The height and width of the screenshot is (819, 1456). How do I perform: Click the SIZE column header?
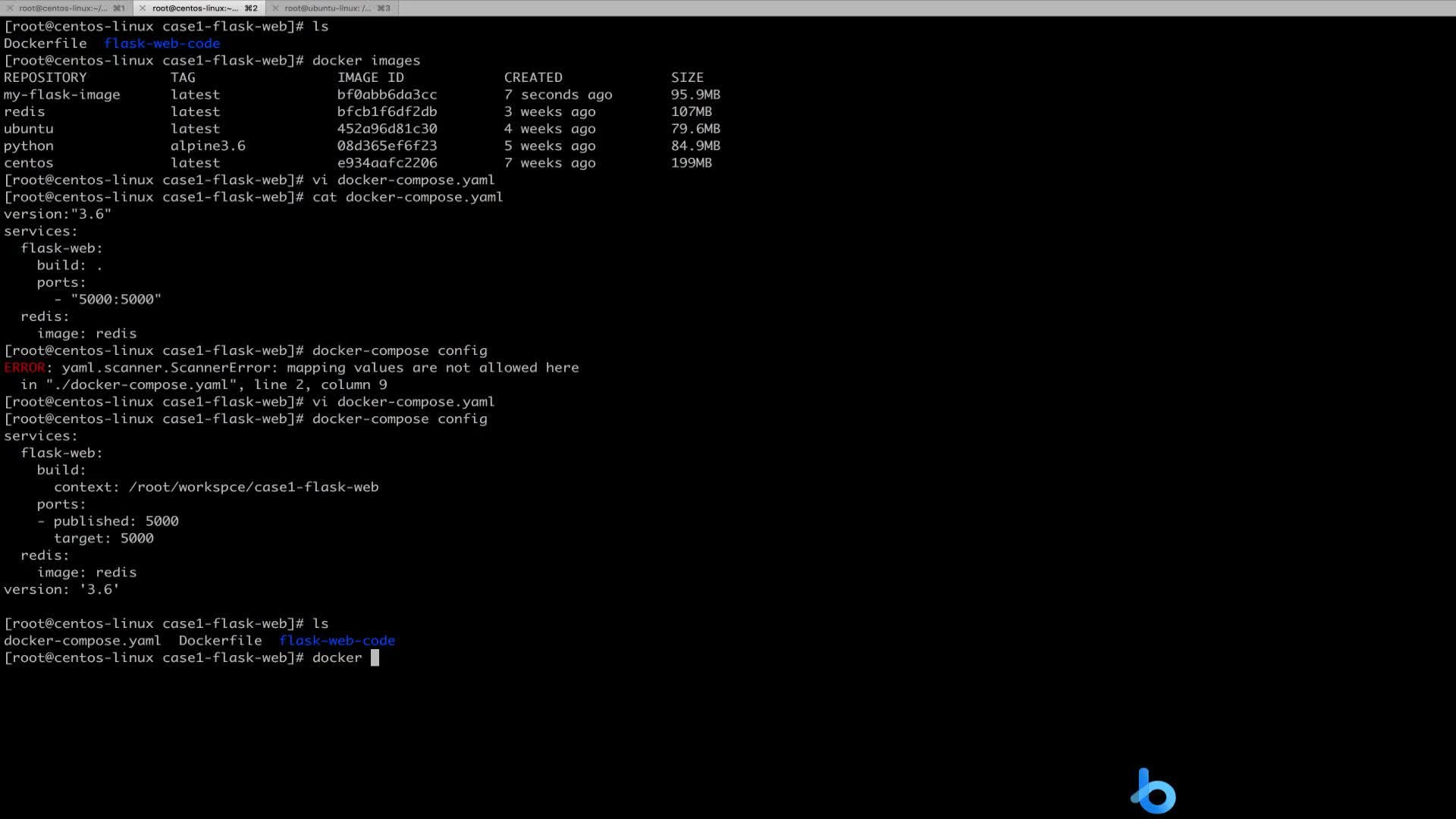point(687,77)
